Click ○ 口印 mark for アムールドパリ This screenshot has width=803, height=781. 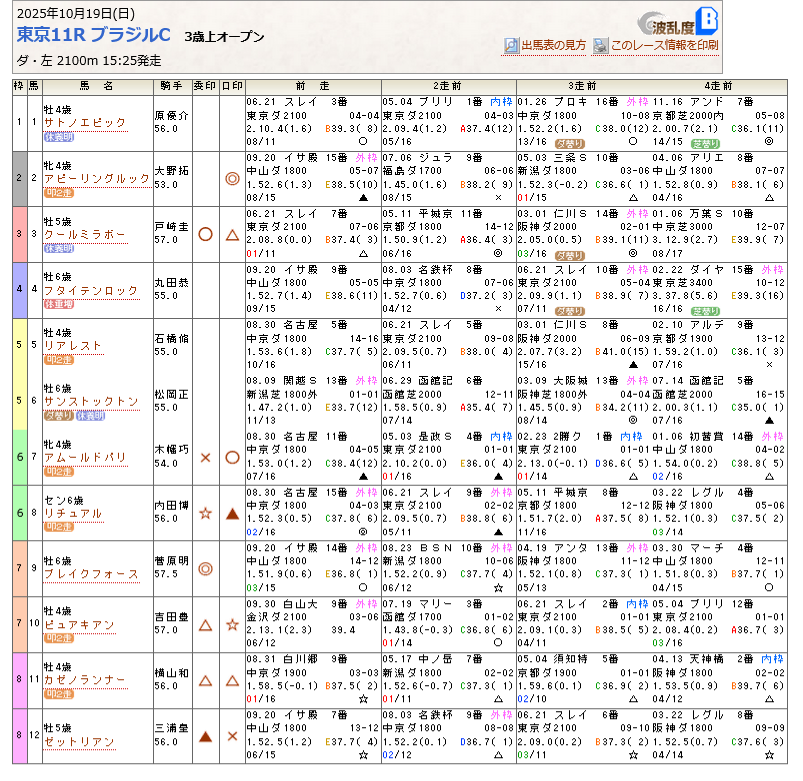233,457
